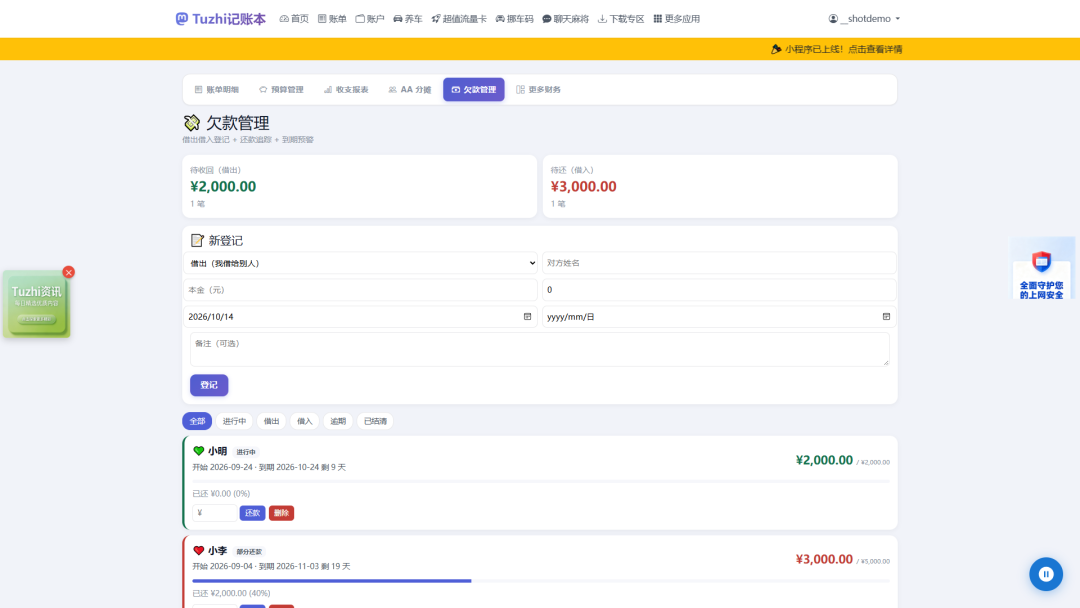Click the 待收回 ¥2,000.00 summary card
Screen dimensions: 1080x608
click(x=360, y=186)
